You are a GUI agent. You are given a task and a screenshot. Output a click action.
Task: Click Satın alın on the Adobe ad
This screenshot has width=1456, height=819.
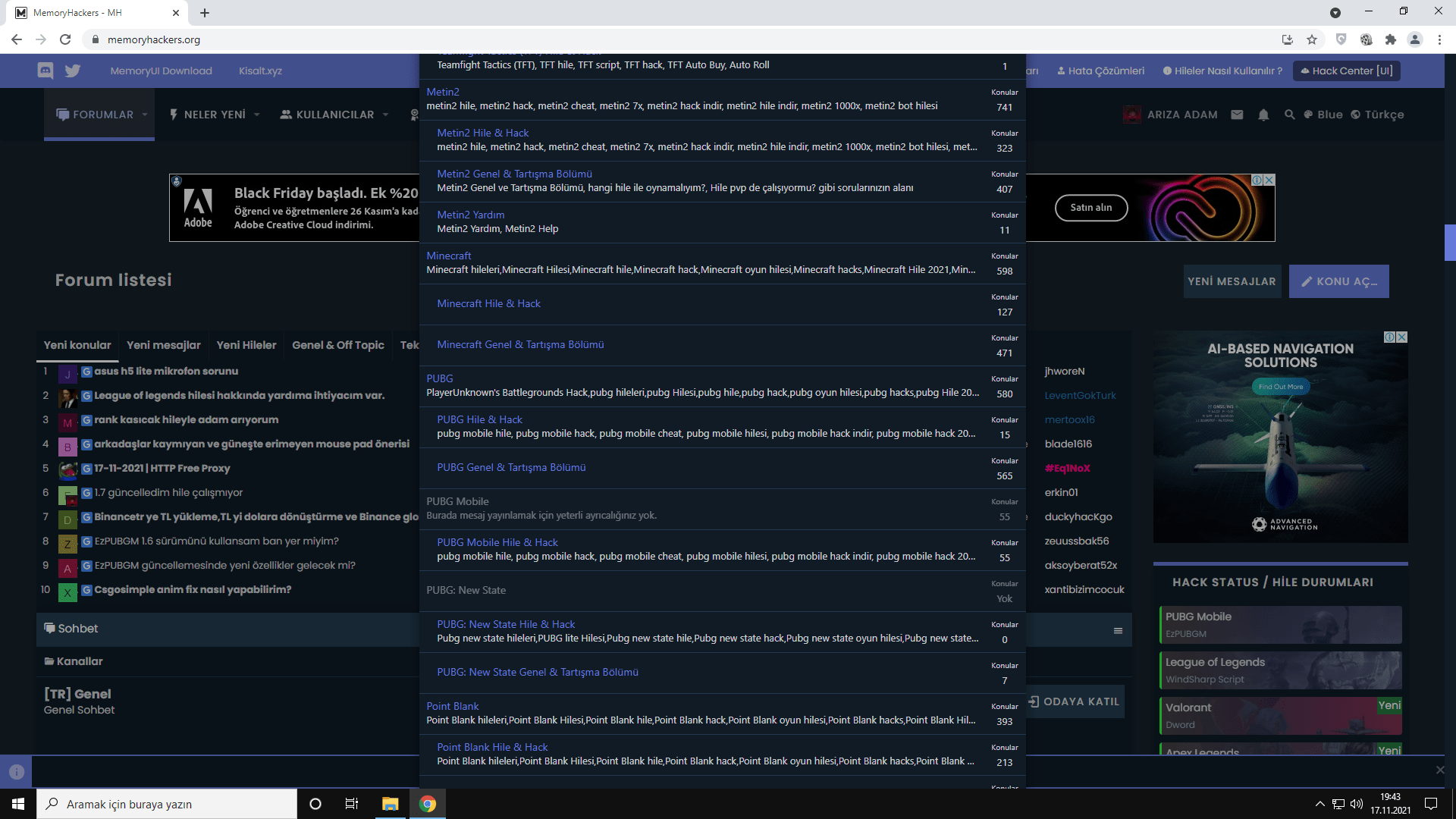click(1091, 208)
